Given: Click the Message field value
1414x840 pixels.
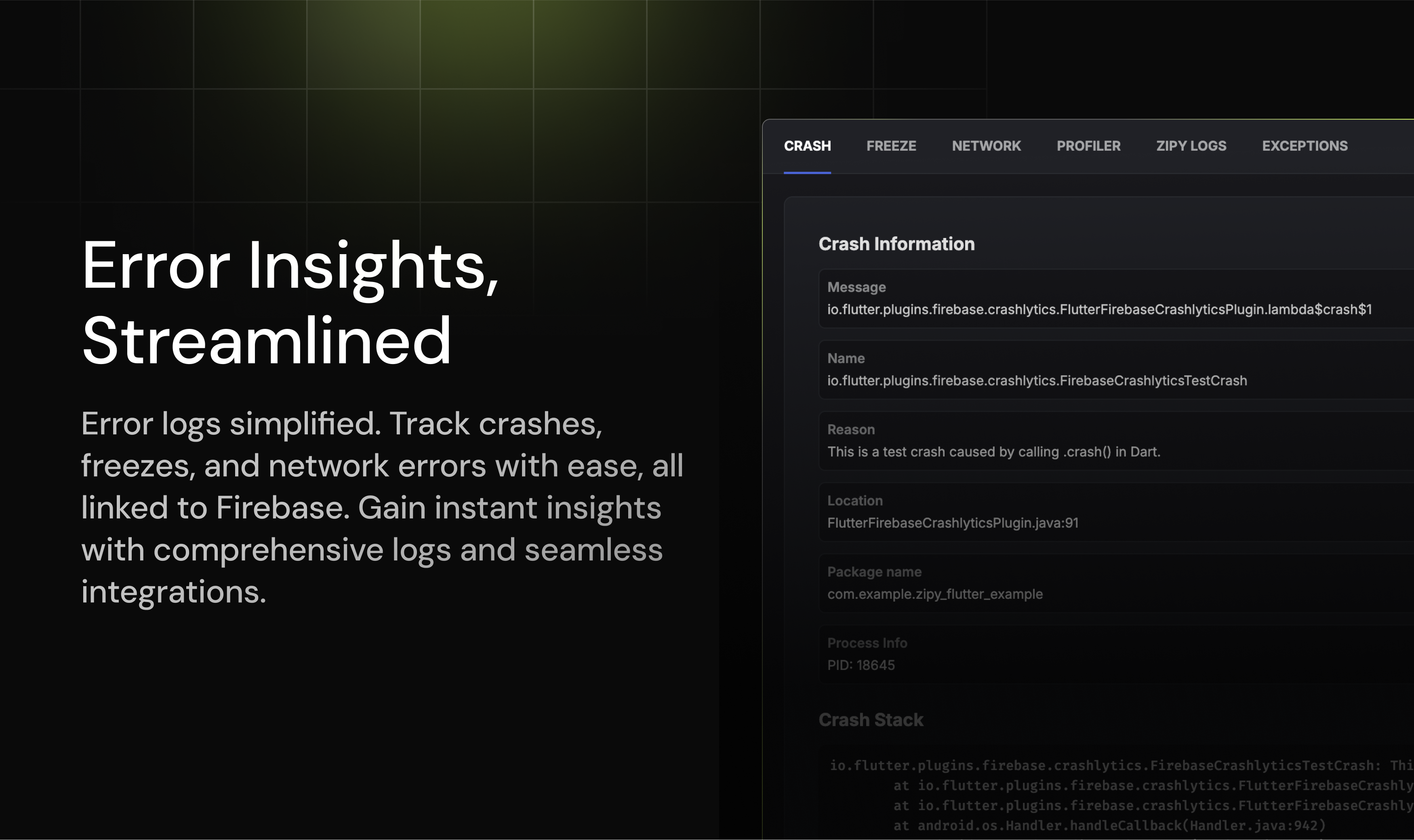Looking at the screenshot, I should pyautogui.click(x=1099, y=309).
